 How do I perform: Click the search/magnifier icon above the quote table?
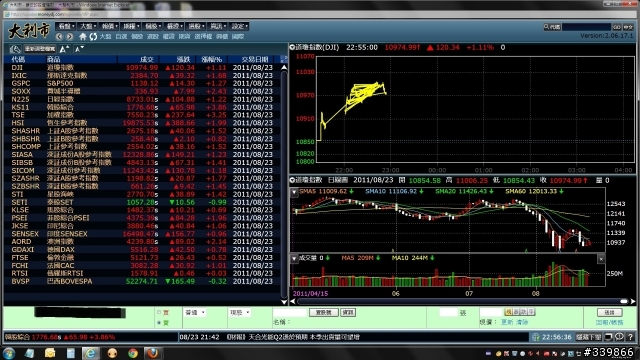tap(15, 49)
